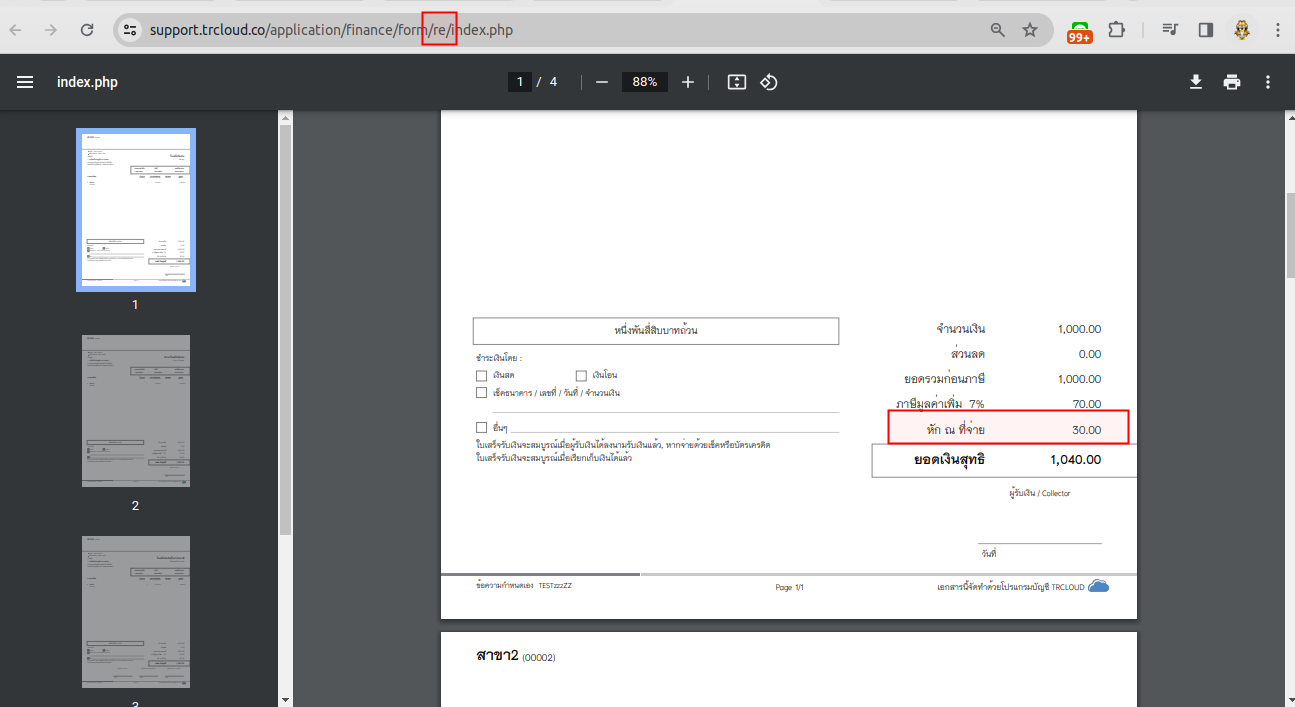1295x707 pixels.
Task: Click the 30.00 withholding value
Action: [x=1086, y=430]
